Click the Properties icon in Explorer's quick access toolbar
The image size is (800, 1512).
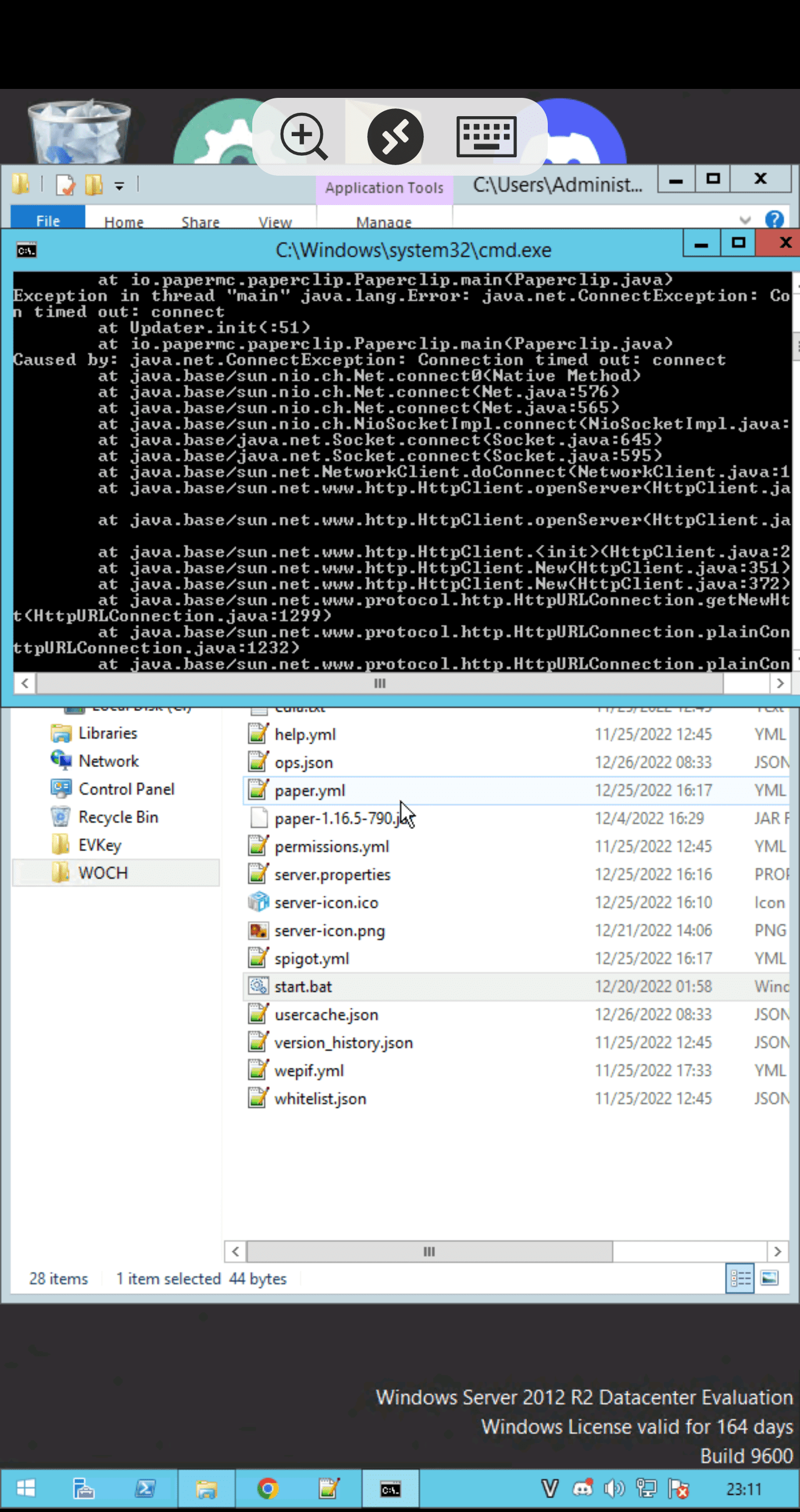[x=65, y=185]
